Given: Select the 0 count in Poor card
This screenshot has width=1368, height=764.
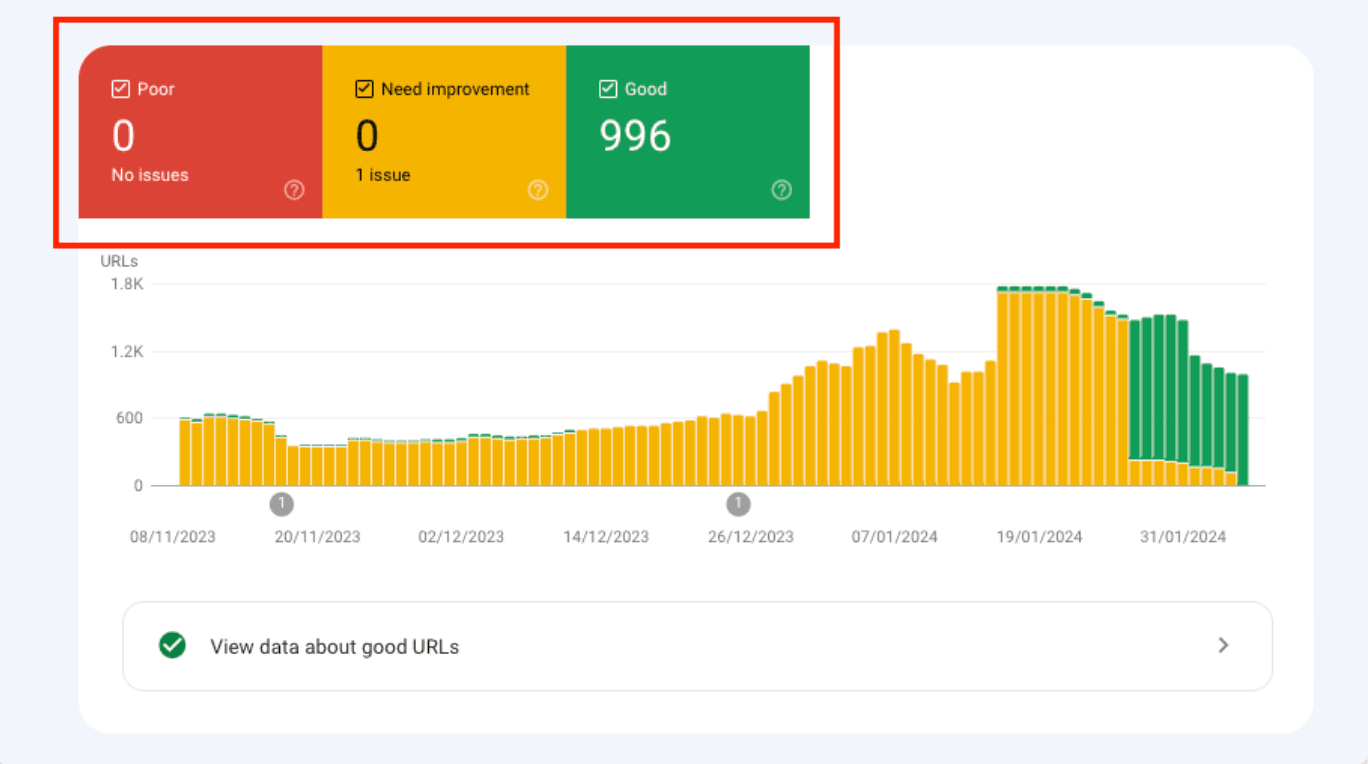Looking at the screenshot, I should 123,136.
